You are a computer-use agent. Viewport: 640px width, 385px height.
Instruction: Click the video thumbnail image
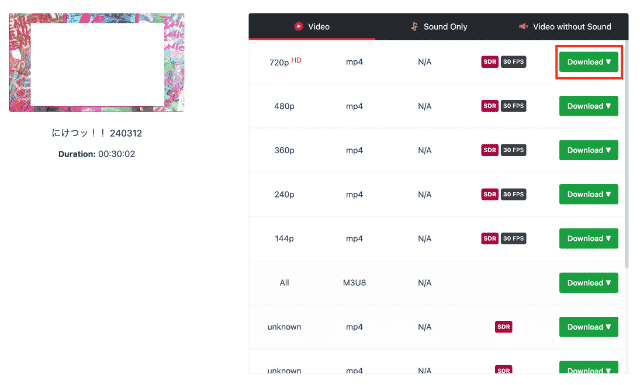click(x=97, y=62)
